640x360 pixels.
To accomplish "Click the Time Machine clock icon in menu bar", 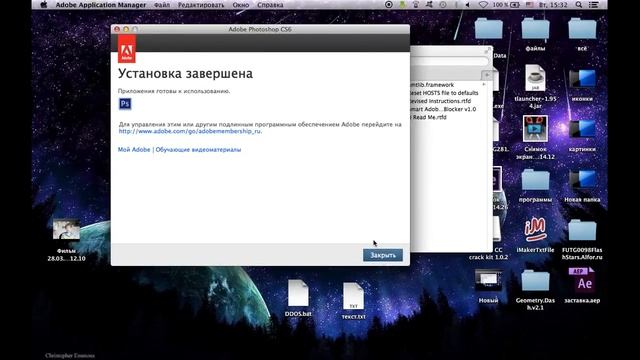I will point(443,5).
